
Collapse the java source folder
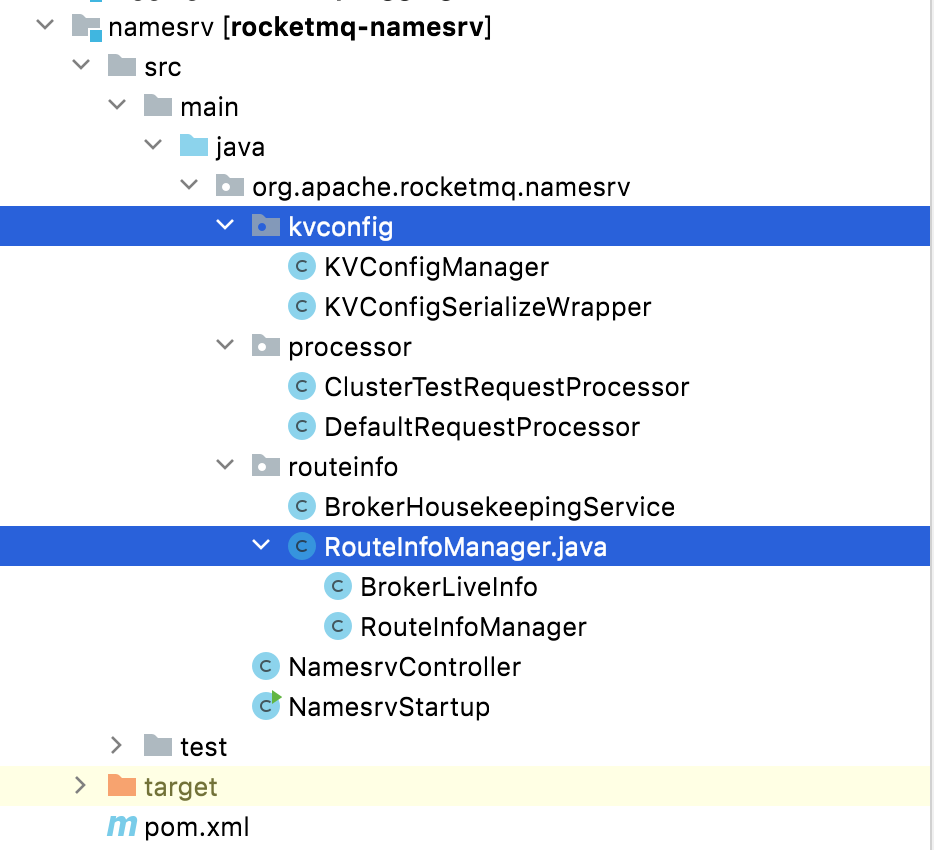153,144
